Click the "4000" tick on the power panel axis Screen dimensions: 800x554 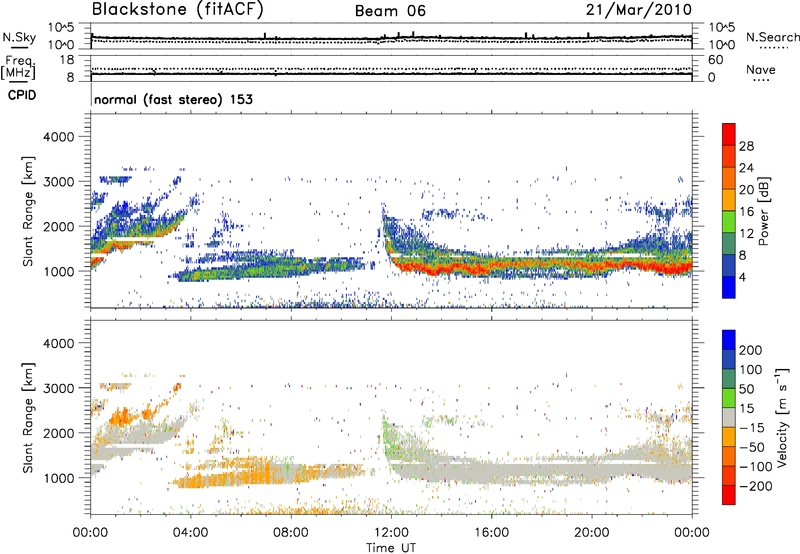(59, 137)
